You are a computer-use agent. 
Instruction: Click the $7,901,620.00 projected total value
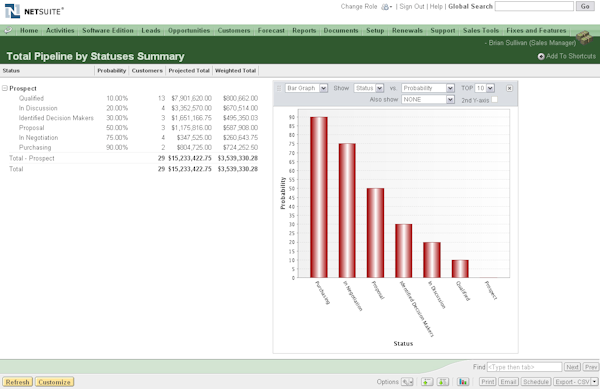pos(191,98)
